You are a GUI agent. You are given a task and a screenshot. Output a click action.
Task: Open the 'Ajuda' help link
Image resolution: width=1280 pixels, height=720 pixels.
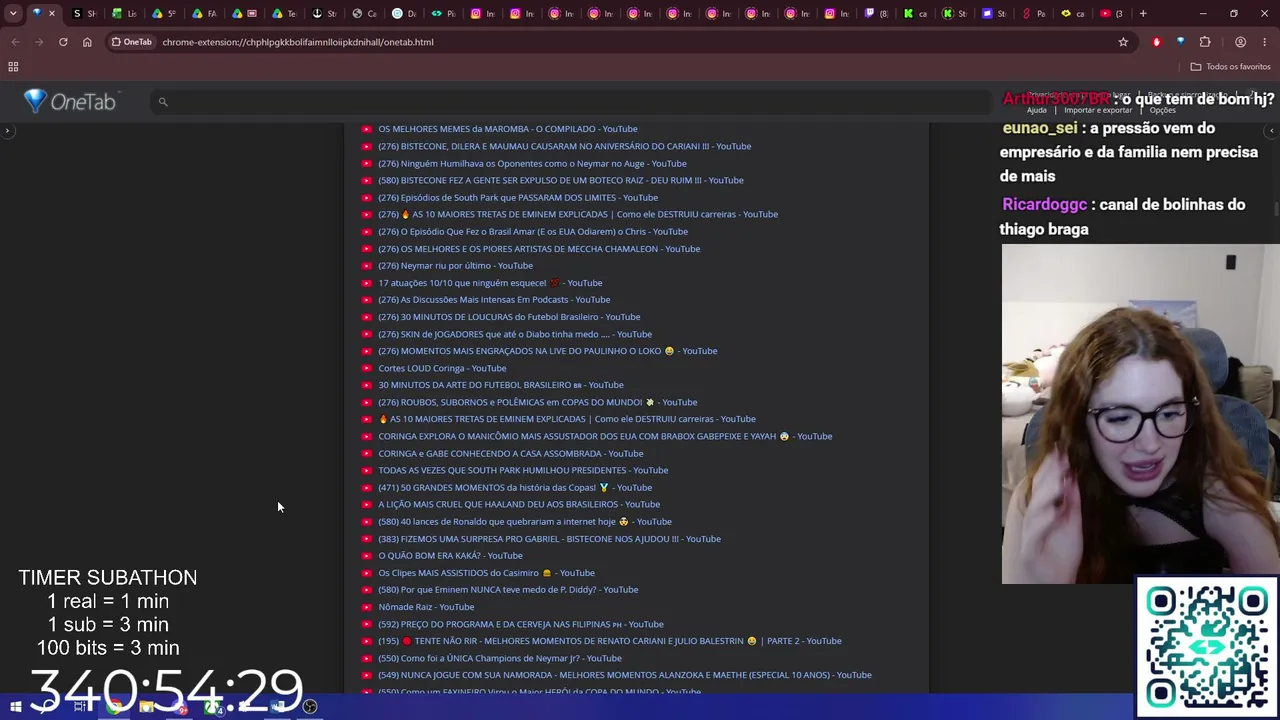coord(1037,110)
